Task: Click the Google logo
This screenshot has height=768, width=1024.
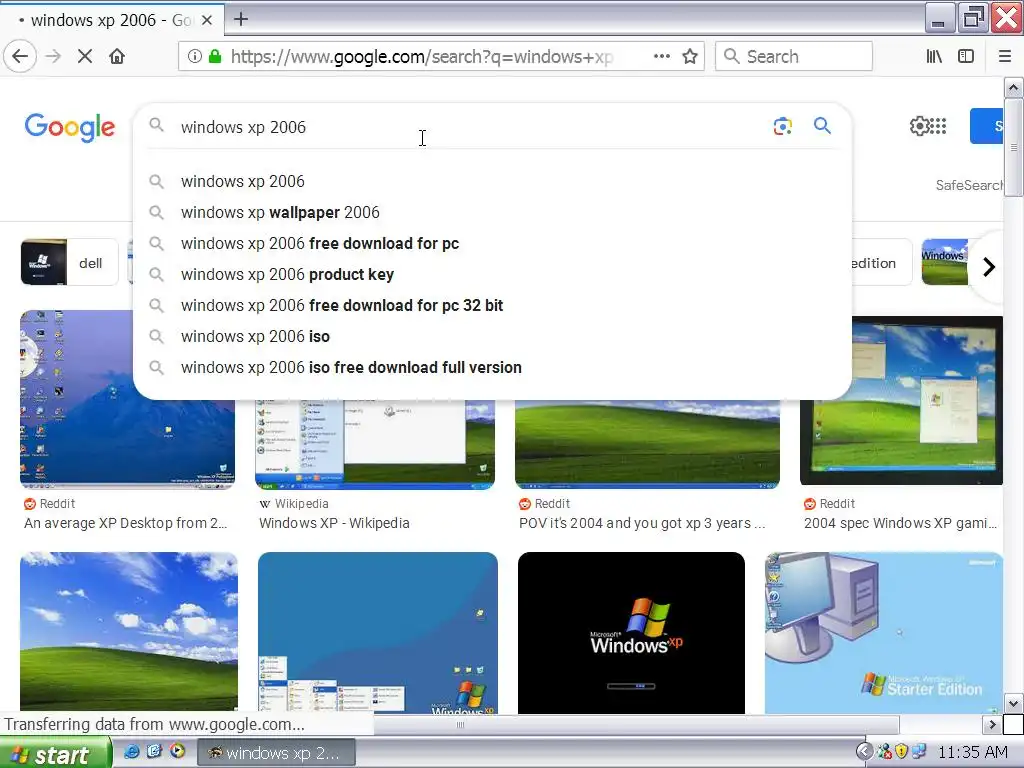Action: (70, 127)
